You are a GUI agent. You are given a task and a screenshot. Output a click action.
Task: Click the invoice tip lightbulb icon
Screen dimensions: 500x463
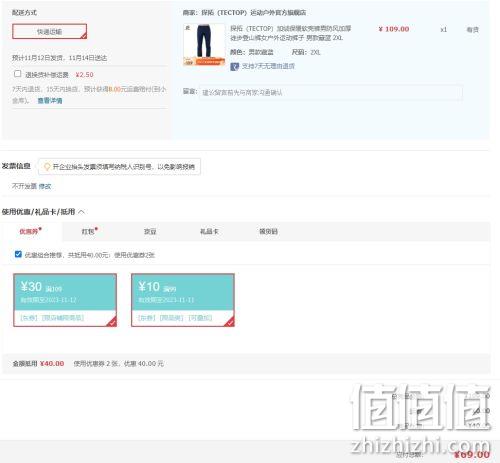click(47, 166)
